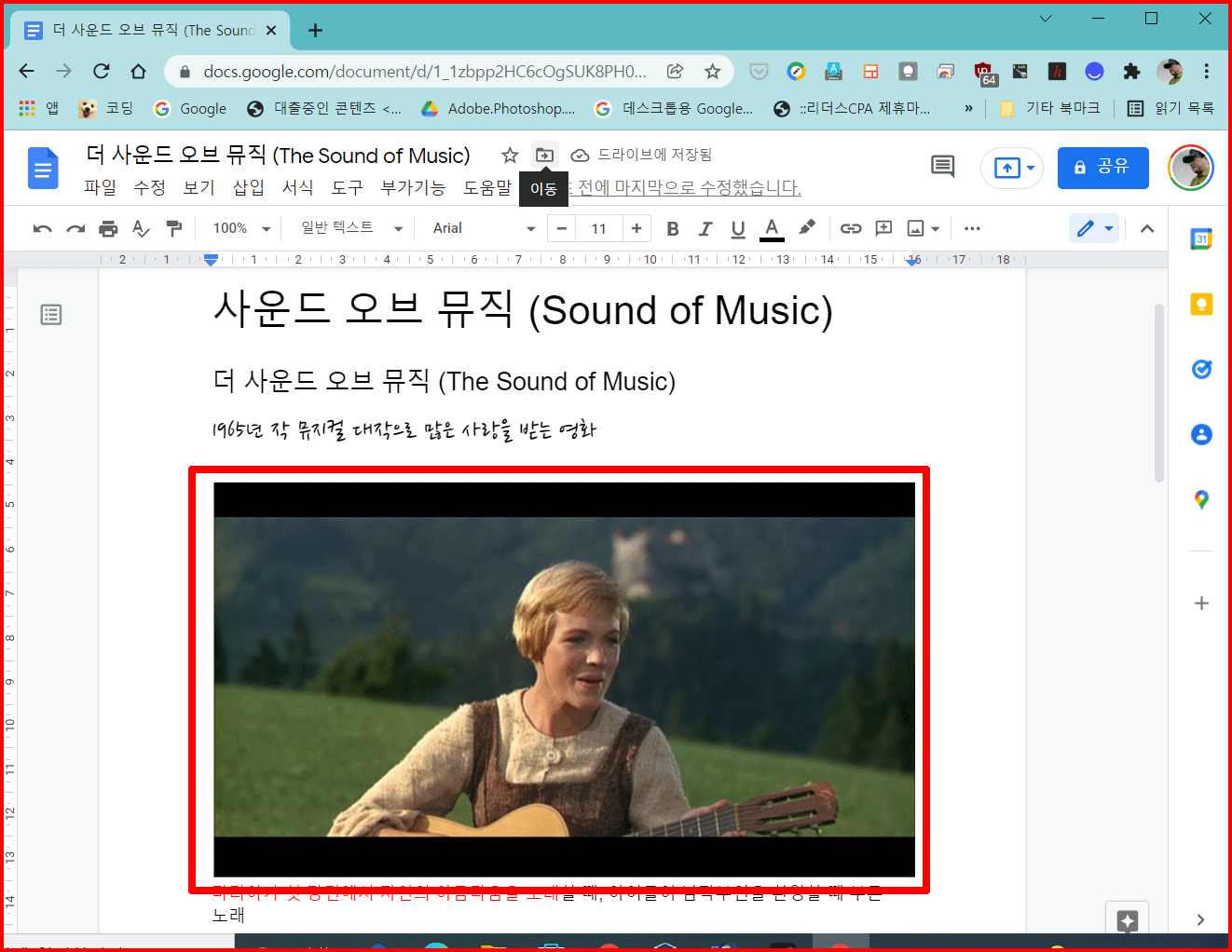
Task: Click the document title in the header
Action: click(x=278, y=155)
